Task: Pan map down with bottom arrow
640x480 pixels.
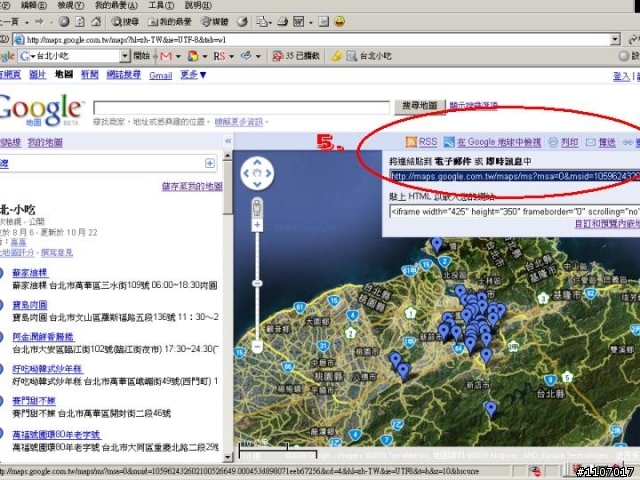Action: point(257,184)
